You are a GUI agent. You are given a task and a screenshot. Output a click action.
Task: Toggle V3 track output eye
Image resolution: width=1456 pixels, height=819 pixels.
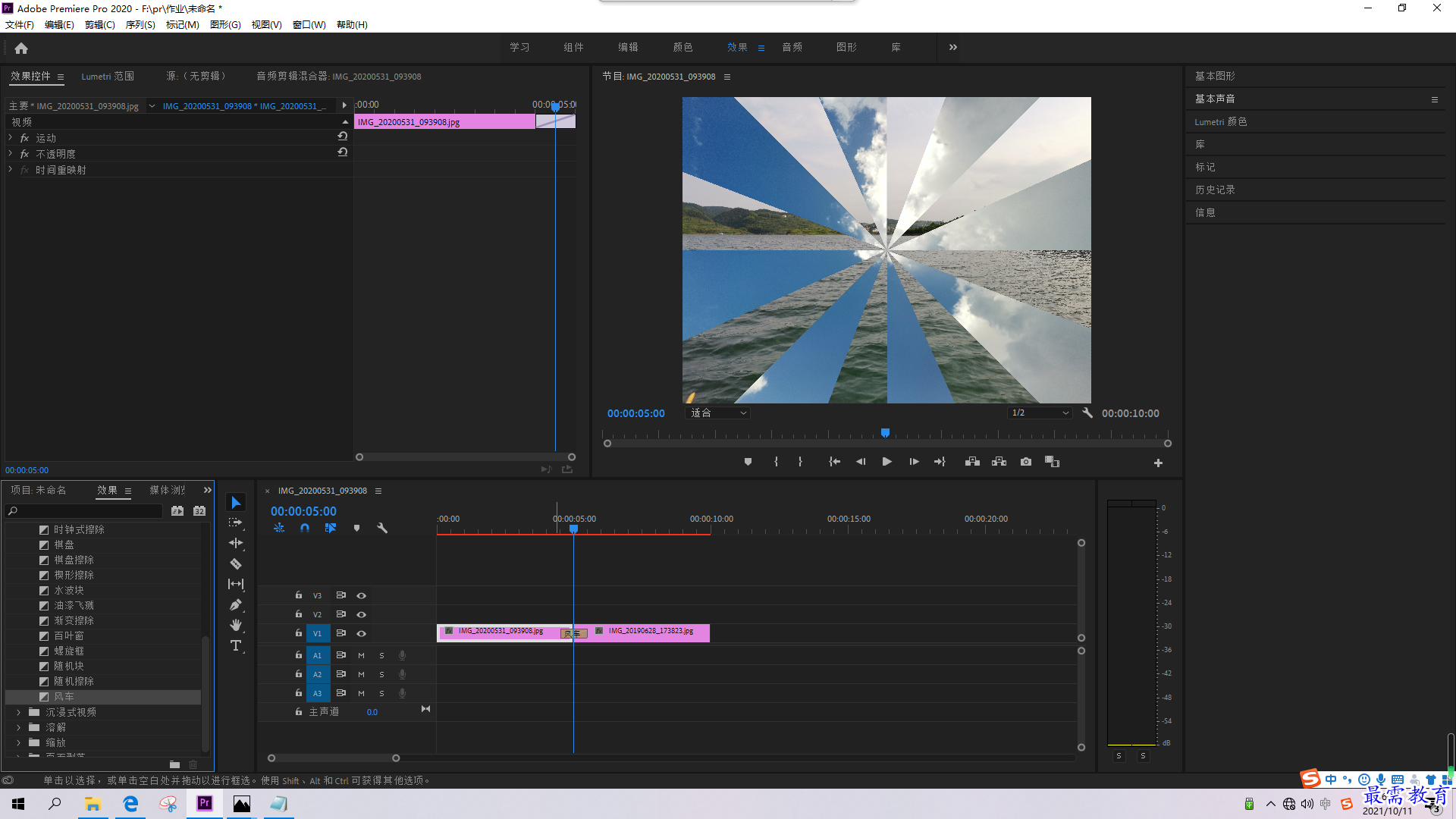361,596
